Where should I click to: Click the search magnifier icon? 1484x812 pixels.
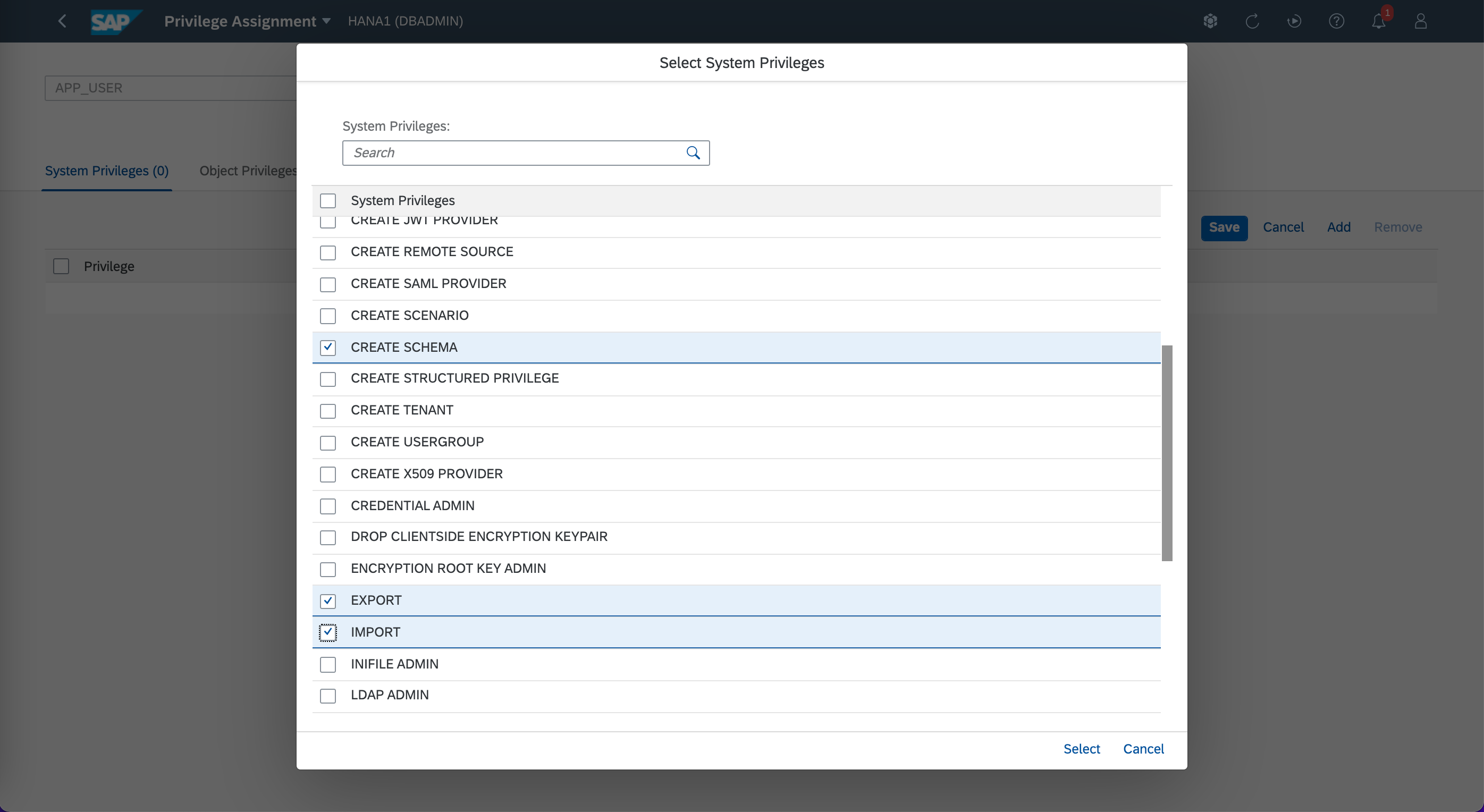click(x=693, y=153)
